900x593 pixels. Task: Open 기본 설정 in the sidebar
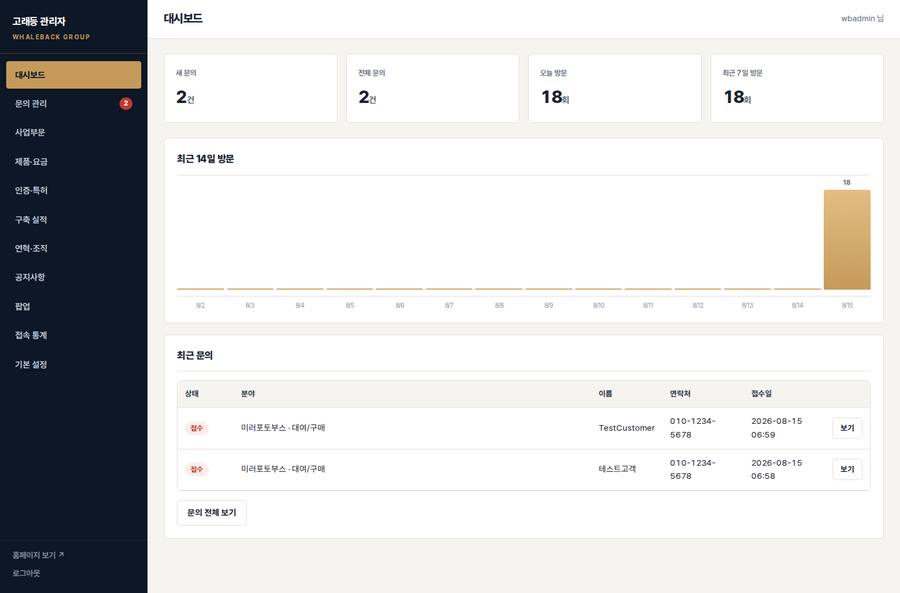pyautogui.click(x=73, y=364)
